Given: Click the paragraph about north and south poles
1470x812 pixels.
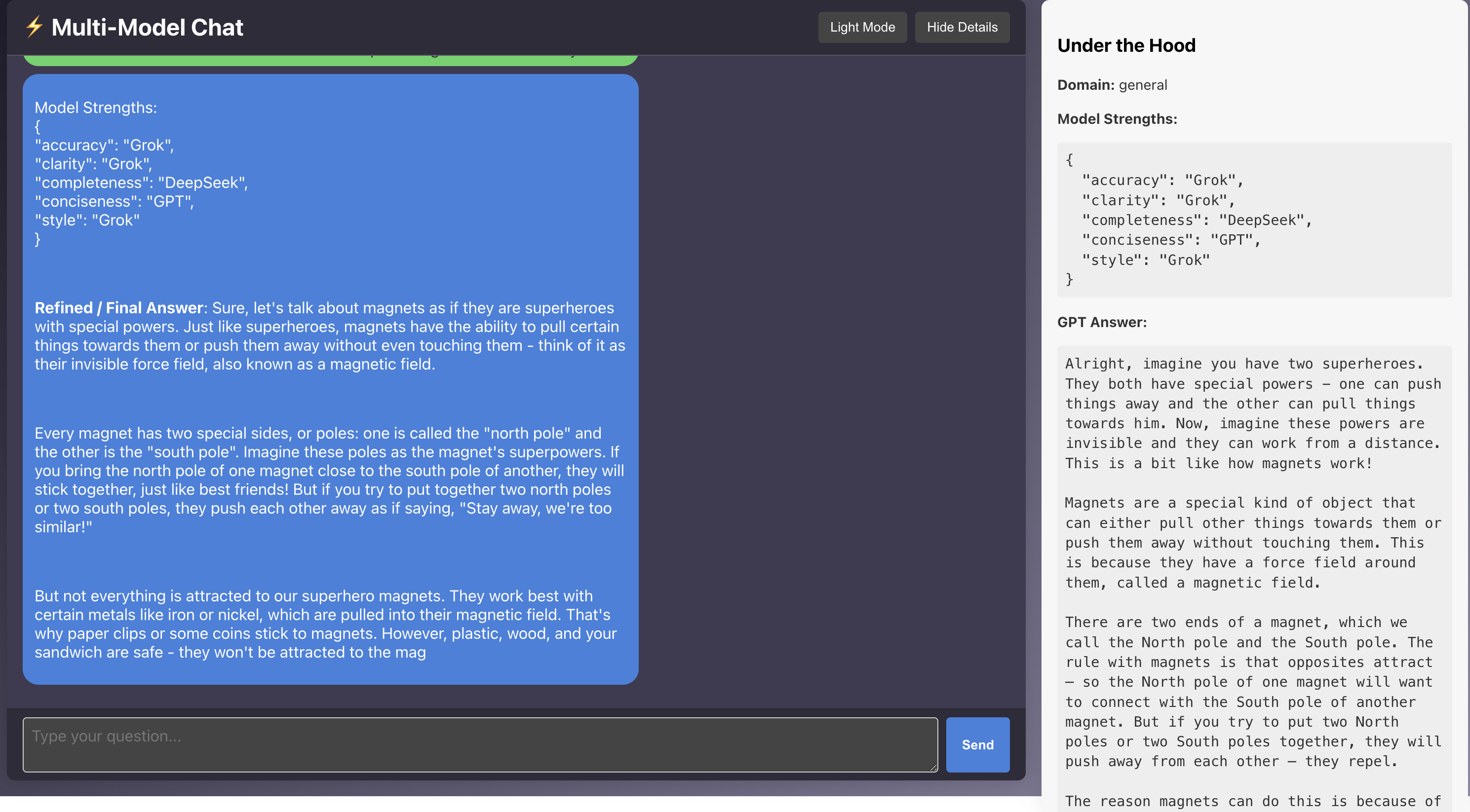Looking at the screenshot, I should 329,480.
